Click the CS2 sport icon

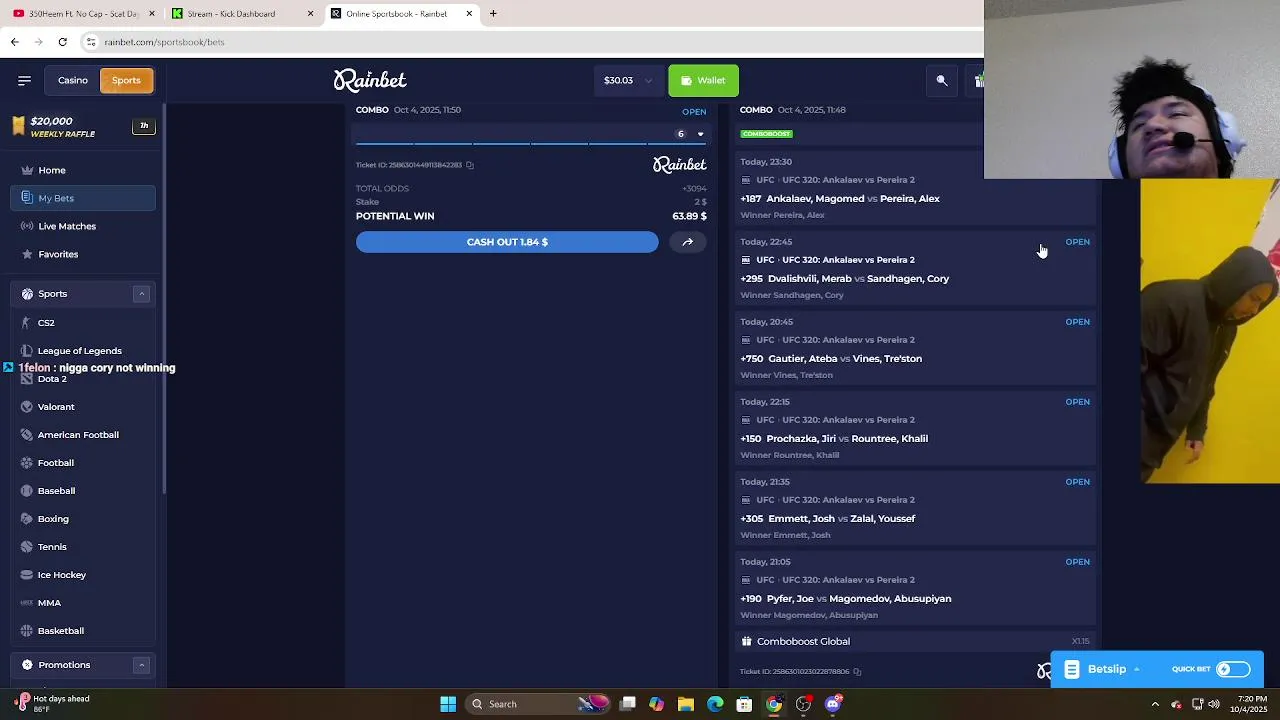click(x=27, y=323)
